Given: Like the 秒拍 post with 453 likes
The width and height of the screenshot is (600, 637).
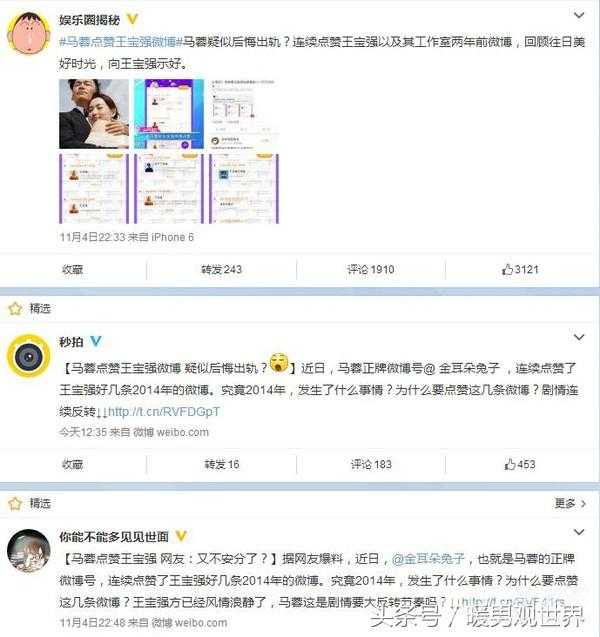Looking at the screenshot, I should pos(520,464).
